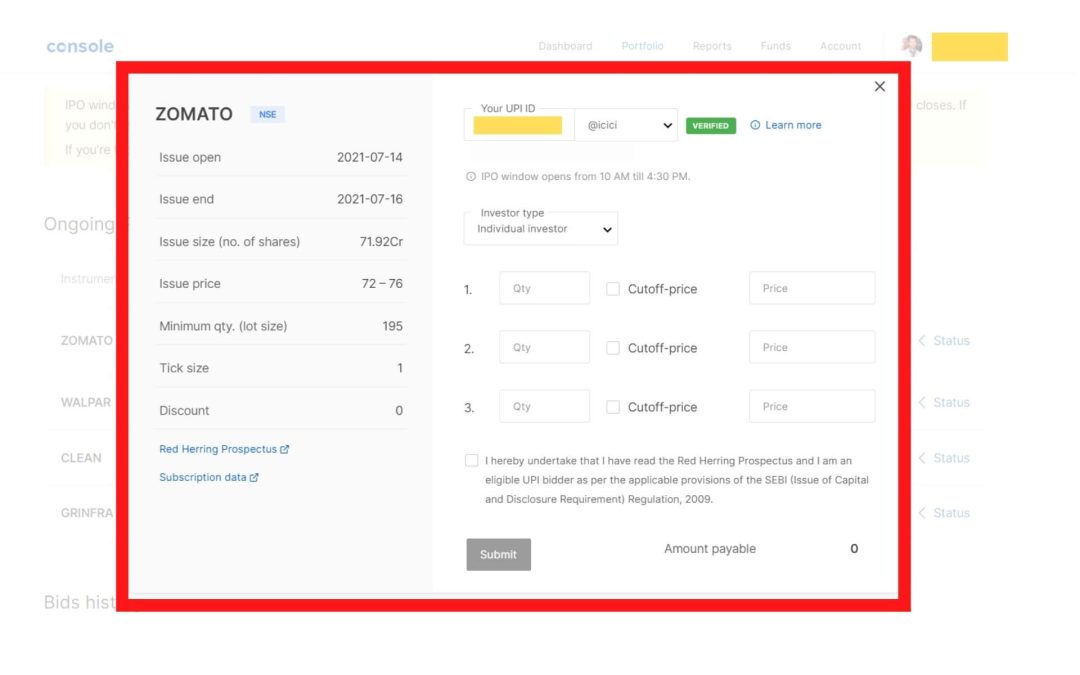
Task: Tick Cutoff-price checkbox for bid 1
Action: pos(612,289)
